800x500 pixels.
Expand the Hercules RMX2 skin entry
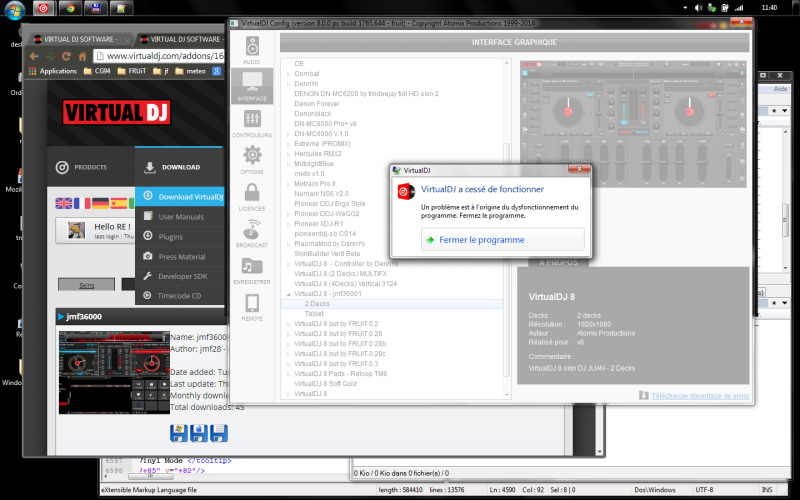pyautogui.click(x=289, y=155)
